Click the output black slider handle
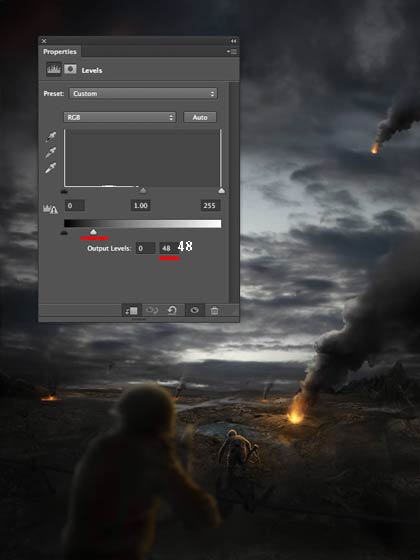The image size is (420, 560). (64, 233)
